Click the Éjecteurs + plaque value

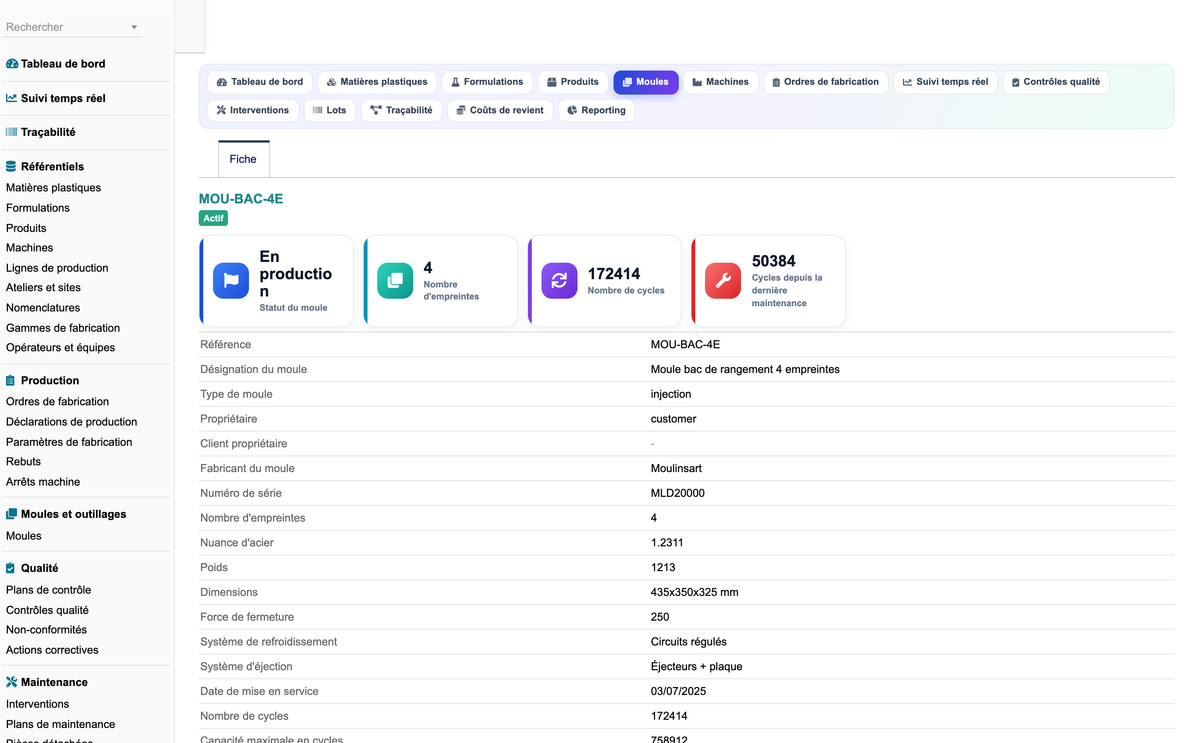(696, 667)
